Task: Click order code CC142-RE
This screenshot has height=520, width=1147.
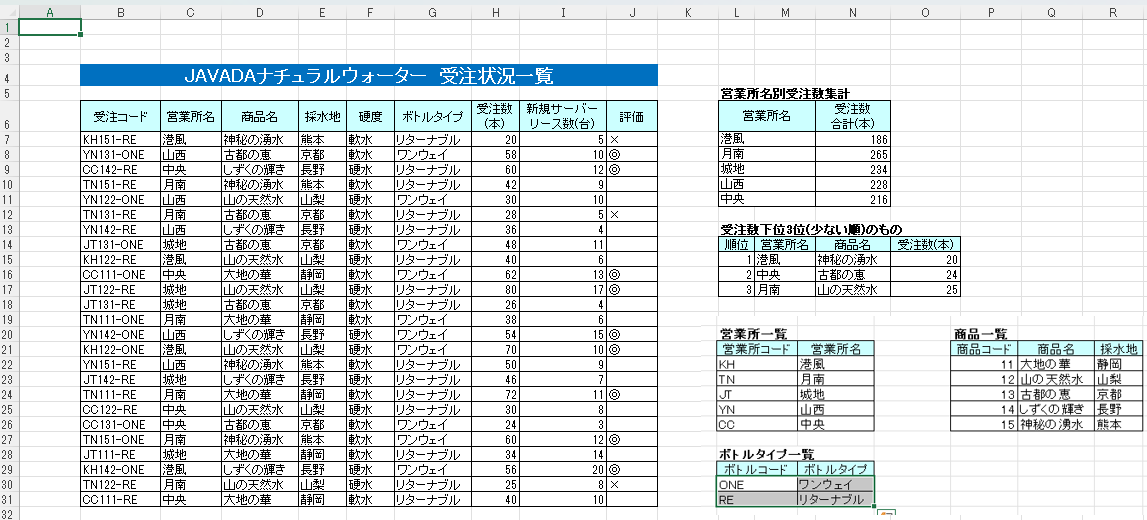Action: click(121, 170)
